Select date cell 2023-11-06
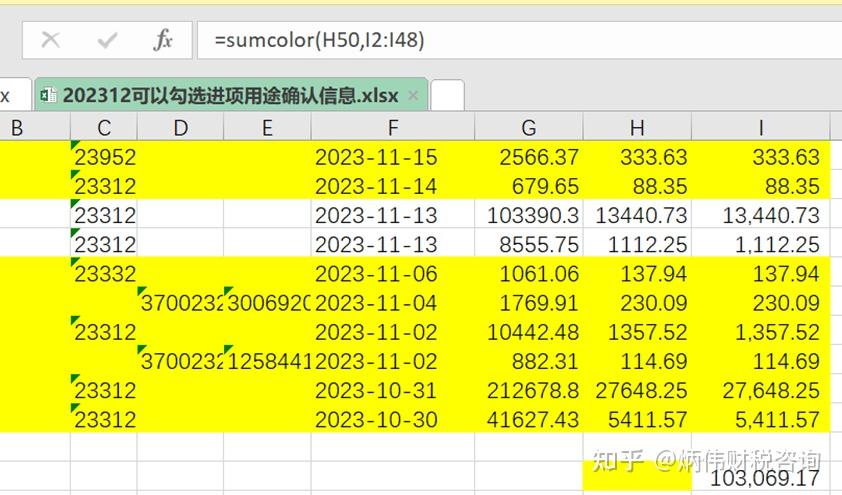Image resolution: width=842 pixels, height=495 pixels. (x=393, y=273)
